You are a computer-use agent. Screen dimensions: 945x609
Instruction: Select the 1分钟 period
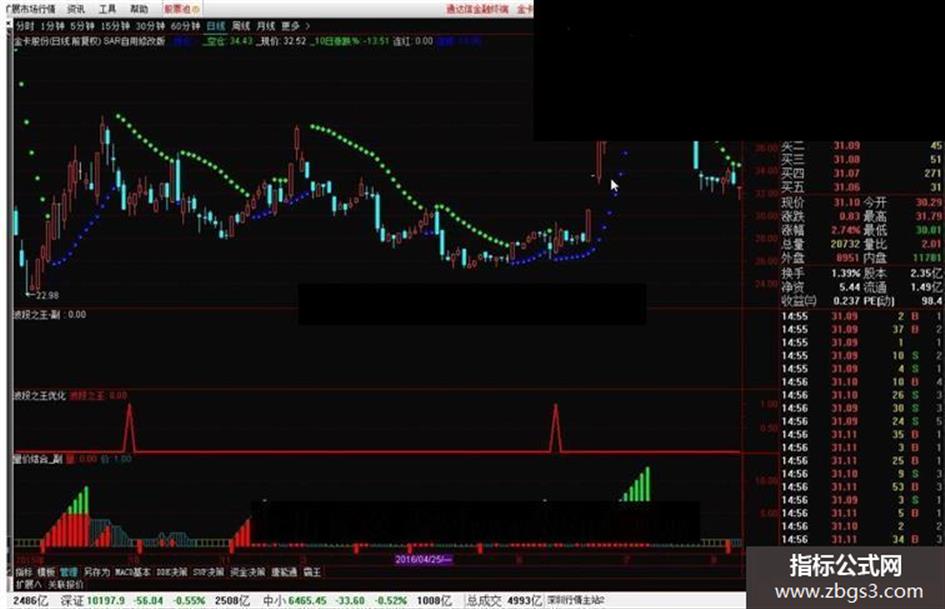(x=52, y=26)
